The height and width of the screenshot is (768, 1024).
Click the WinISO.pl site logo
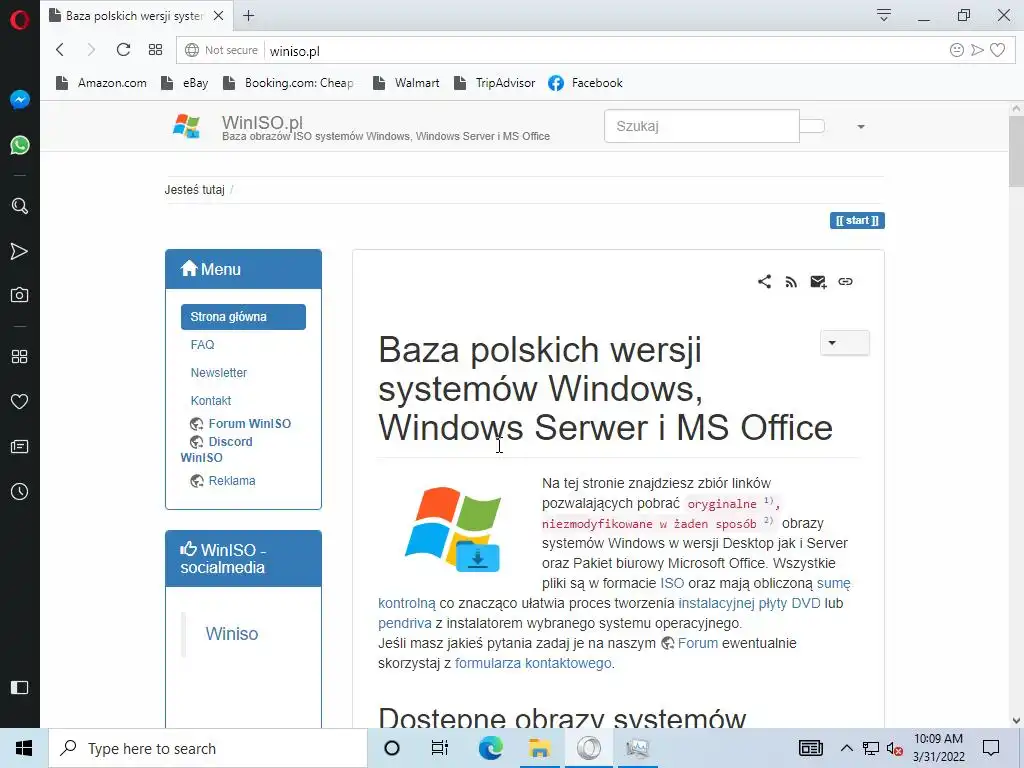click(186, 126)
